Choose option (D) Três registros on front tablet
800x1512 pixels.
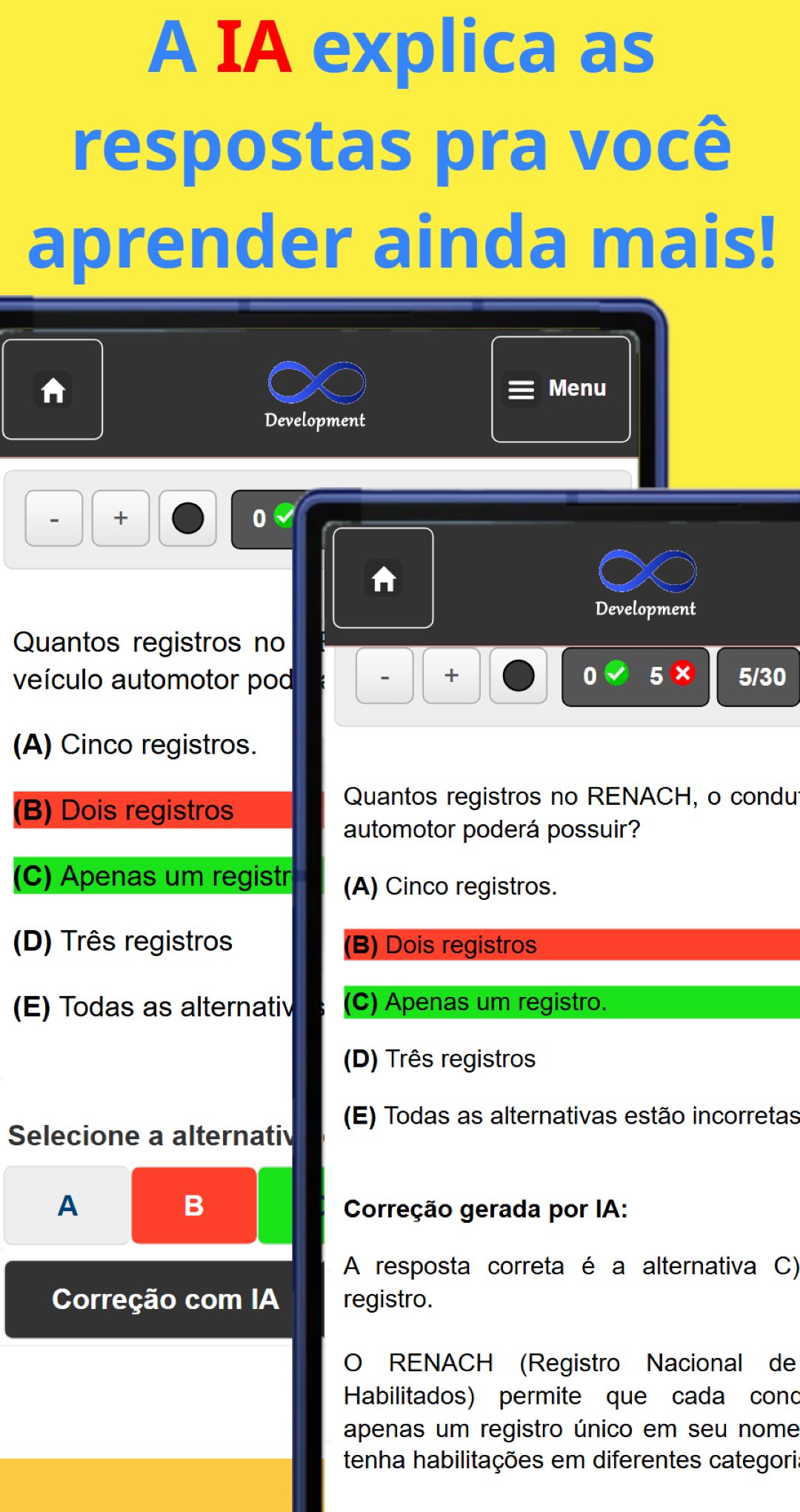[x=439, y=1059]
